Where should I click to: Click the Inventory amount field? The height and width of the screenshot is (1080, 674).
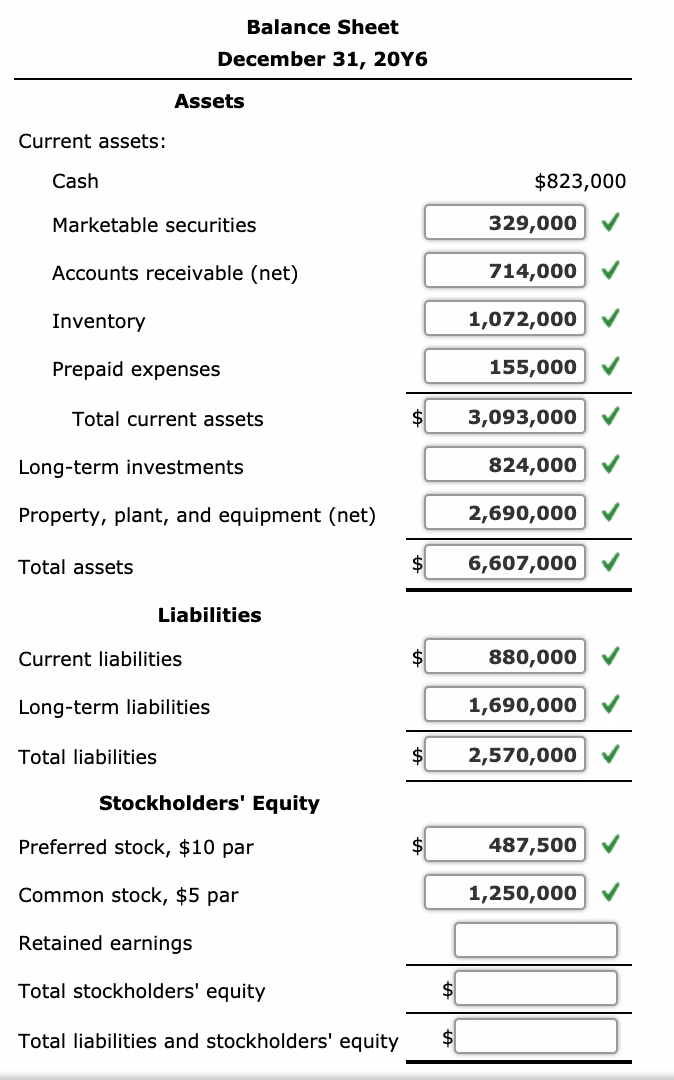tap(504, 319)
